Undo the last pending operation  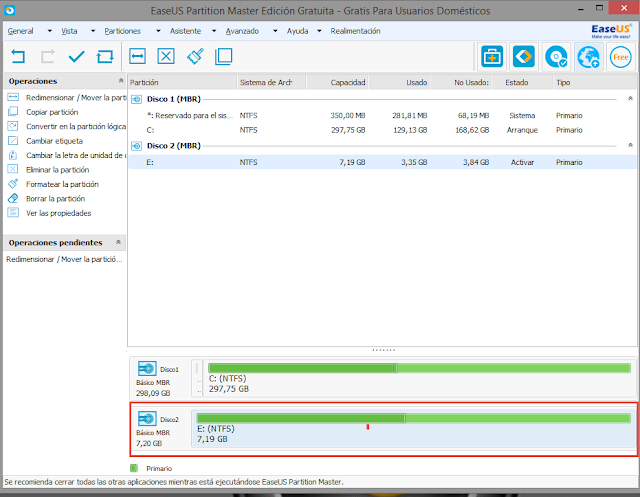click(x=18, y=56)
